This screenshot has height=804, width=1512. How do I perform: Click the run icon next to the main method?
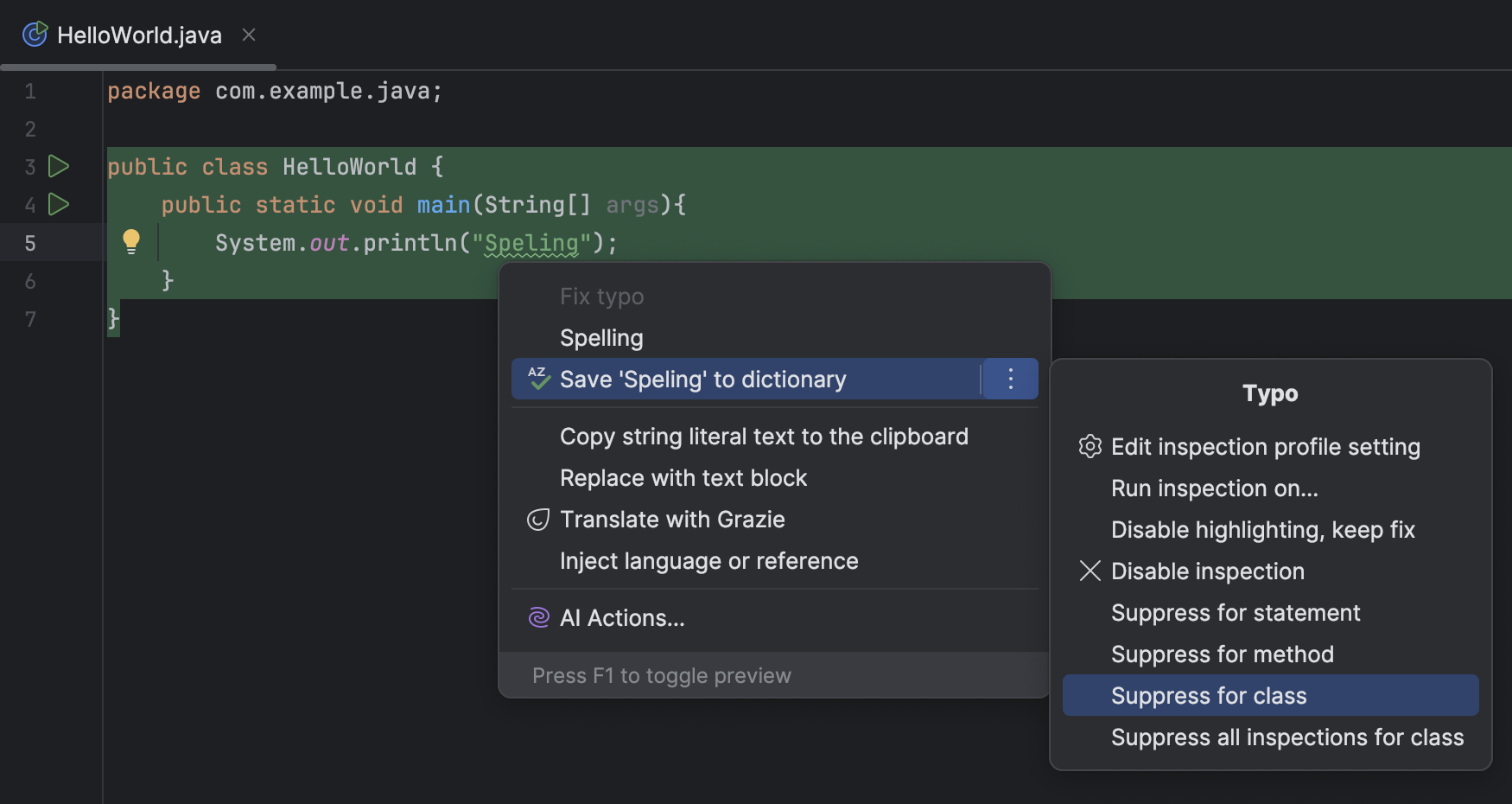tap(57, 205)
